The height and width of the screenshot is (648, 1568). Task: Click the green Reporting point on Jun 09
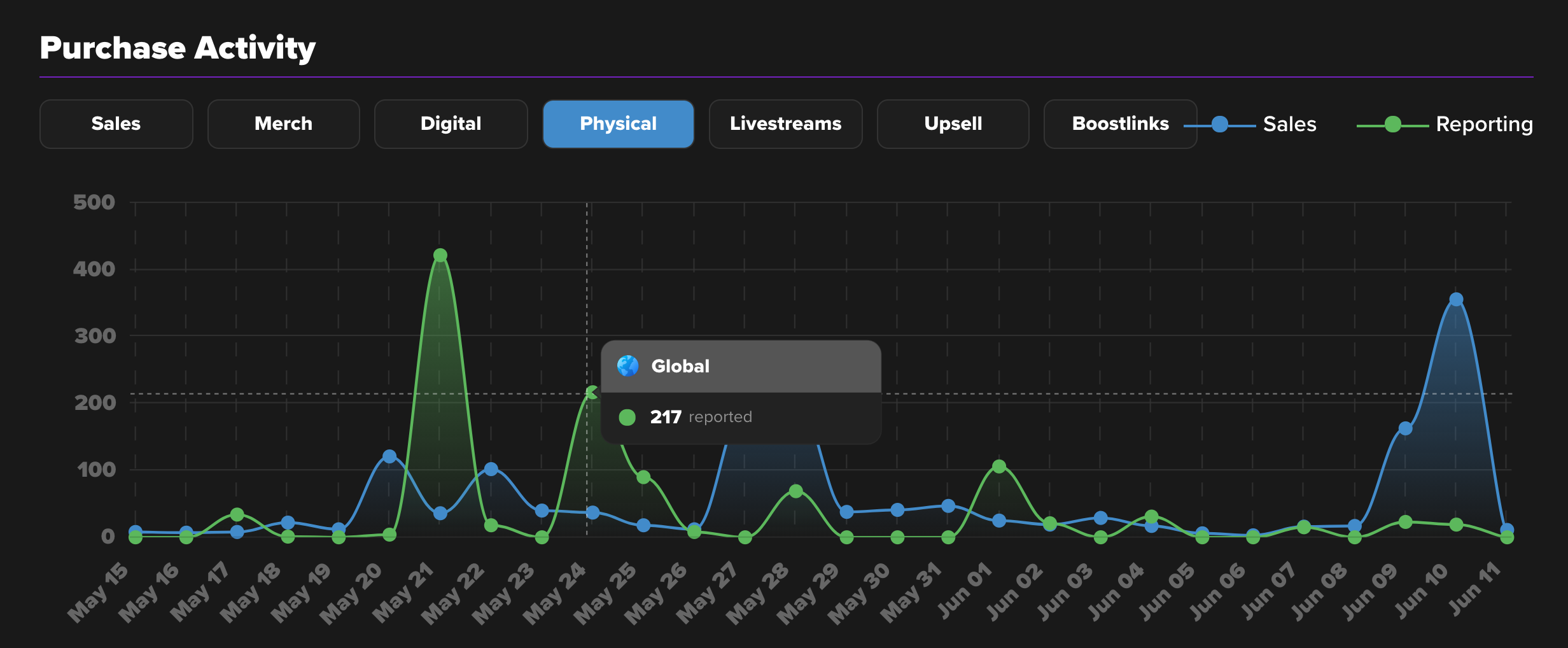[1405, 522]
